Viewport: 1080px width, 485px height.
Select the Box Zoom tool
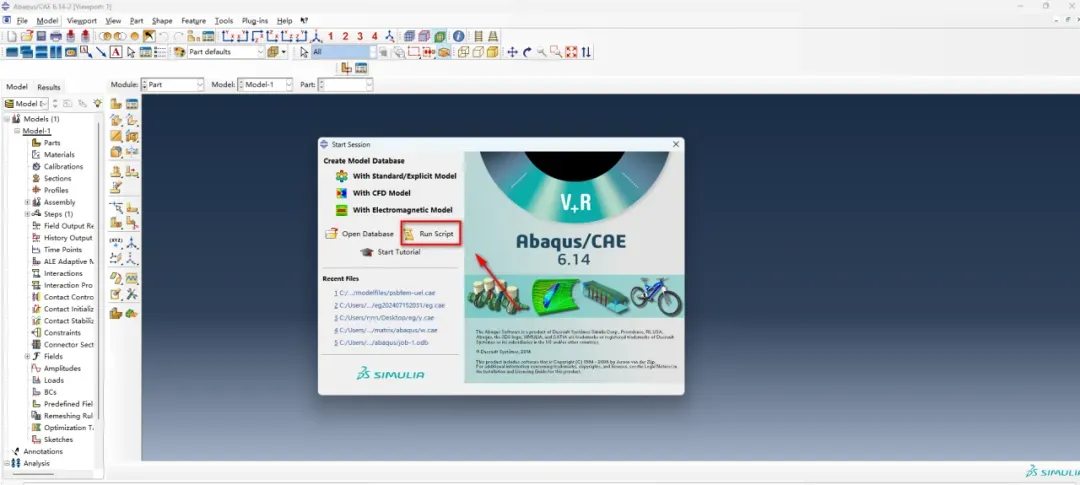click(556, 52)
